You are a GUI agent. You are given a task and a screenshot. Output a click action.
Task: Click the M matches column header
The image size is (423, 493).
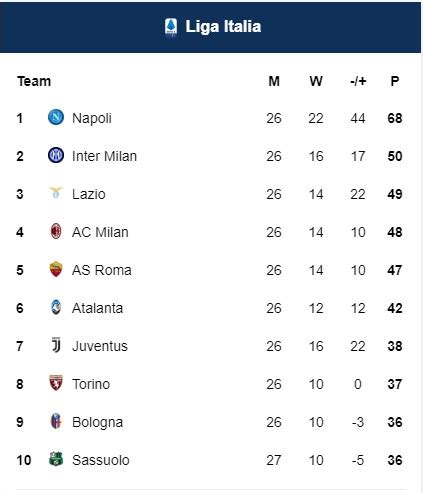(274, 81)
